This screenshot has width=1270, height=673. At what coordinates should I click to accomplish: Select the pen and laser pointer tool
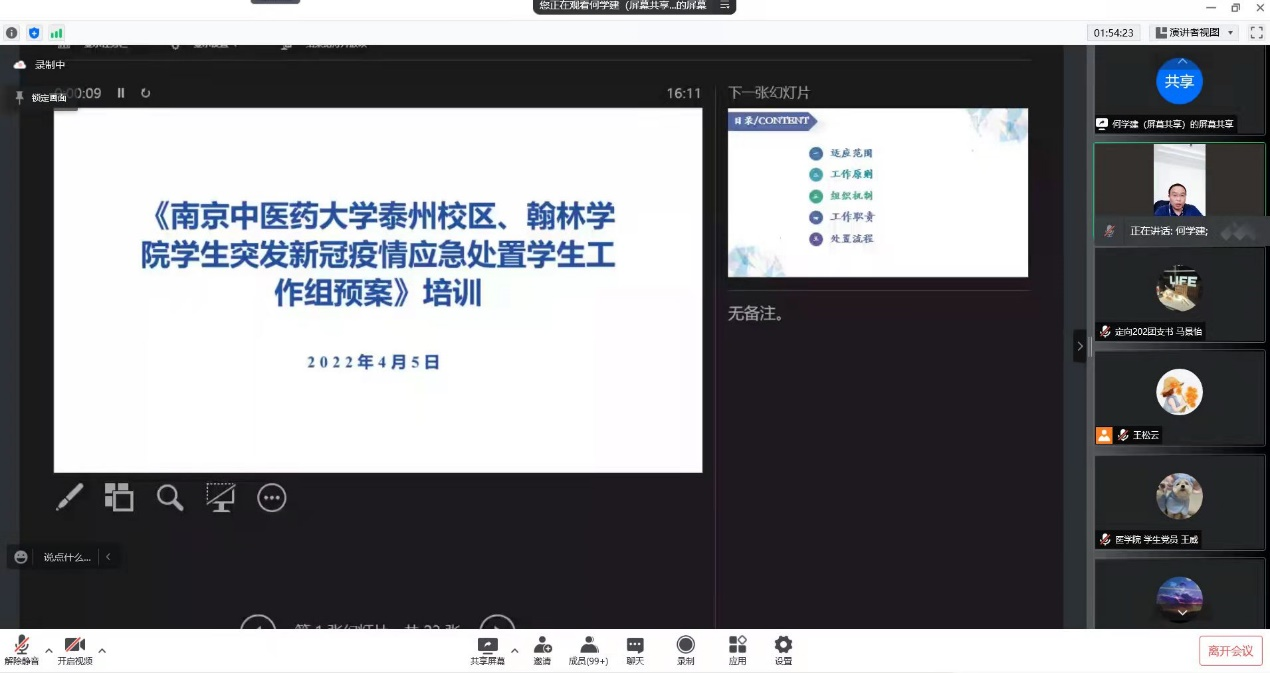[69, 497]
